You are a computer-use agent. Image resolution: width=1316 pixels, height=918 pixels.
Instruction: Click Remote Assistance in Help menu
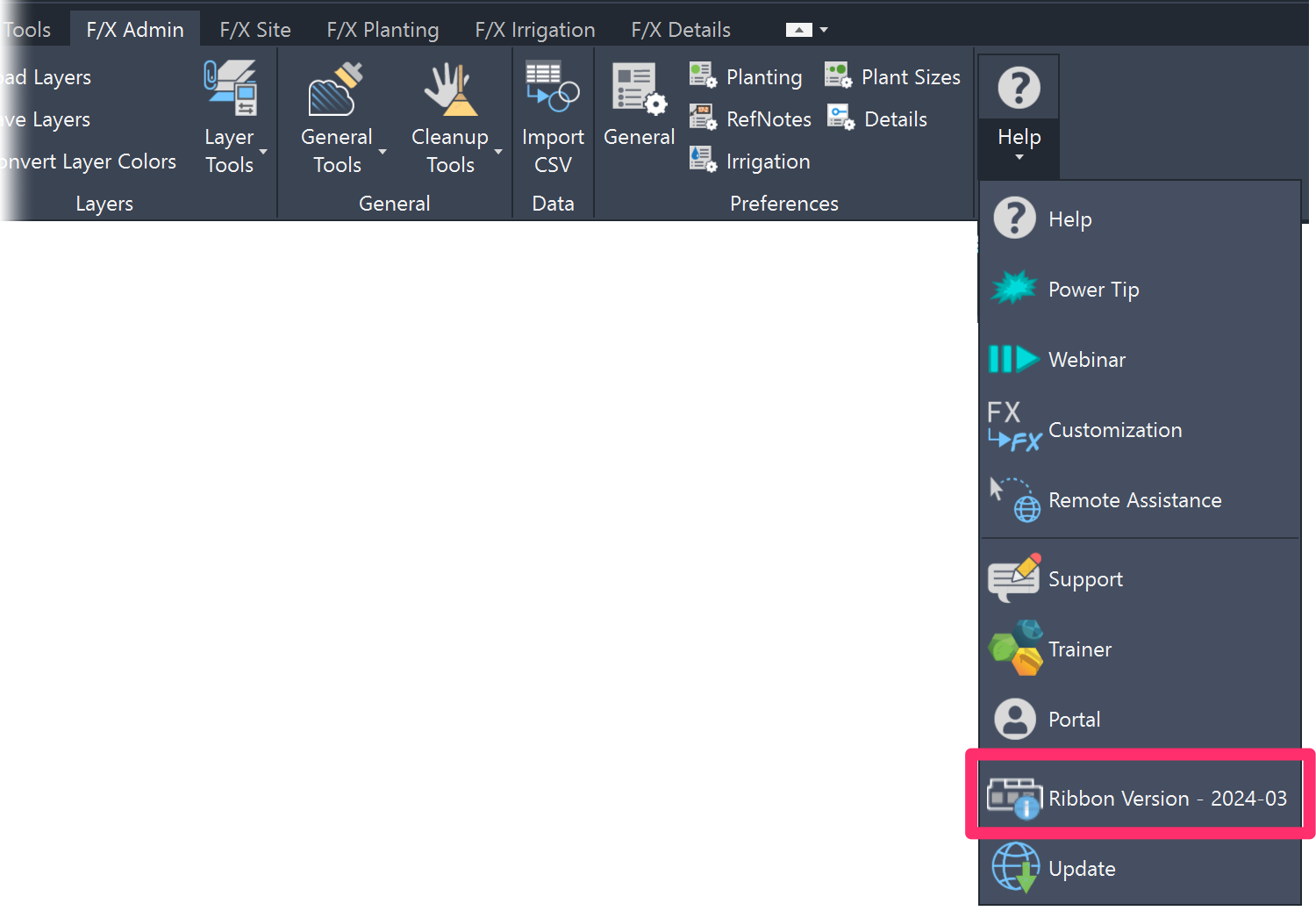(x=1134, y=499)
